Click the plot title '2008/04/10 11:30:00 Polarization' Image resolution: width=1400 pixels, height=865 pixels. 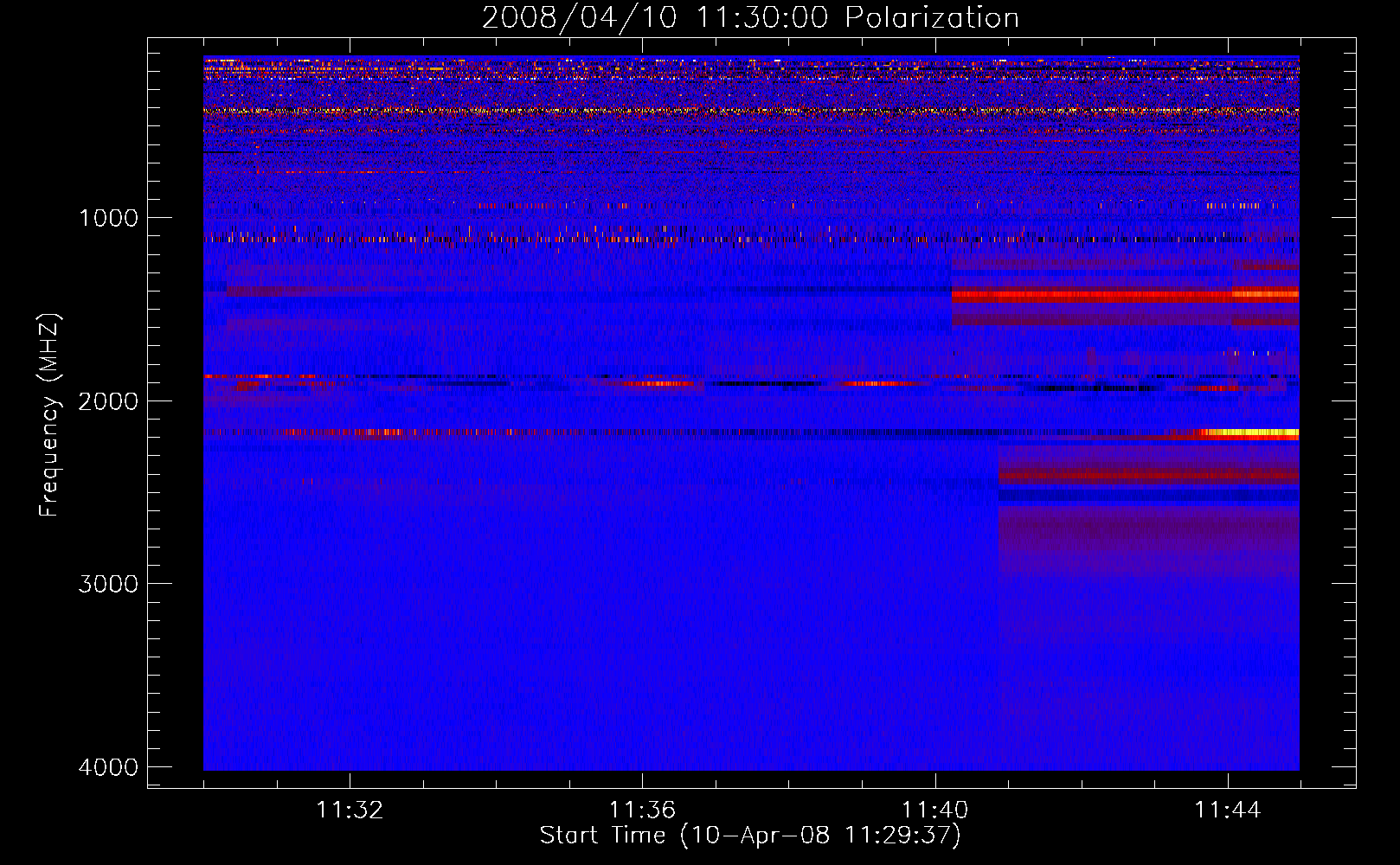click(x=750, y=18)
